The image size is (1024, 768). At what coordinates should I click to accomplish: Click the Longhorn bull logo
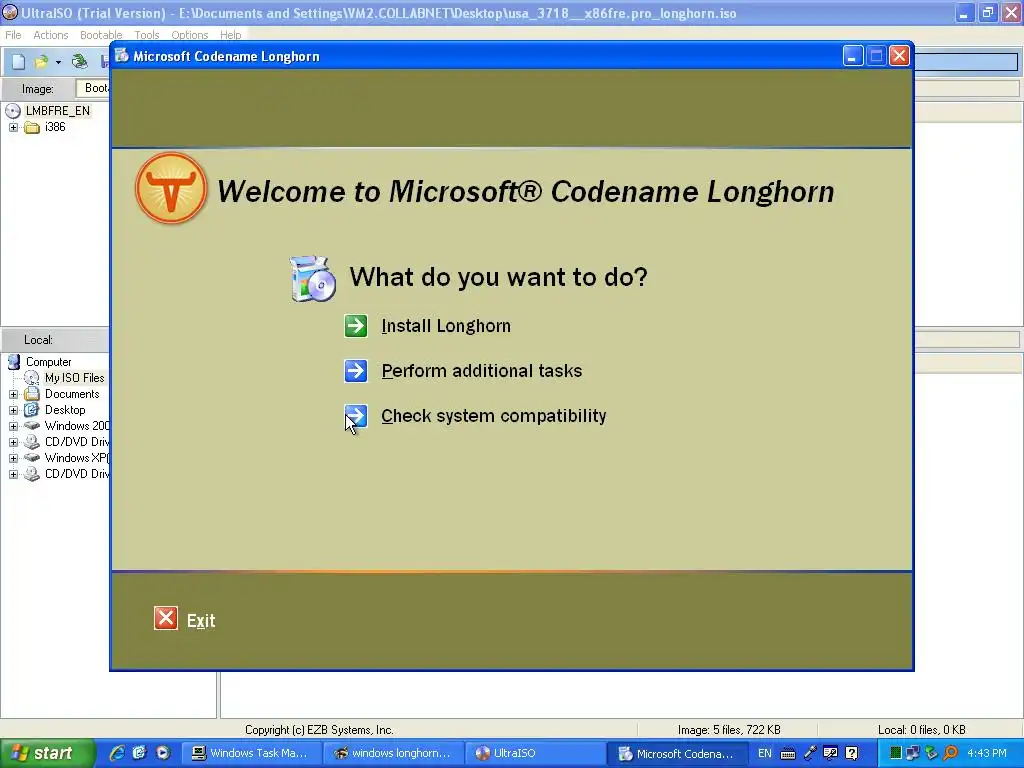[171, 189]
